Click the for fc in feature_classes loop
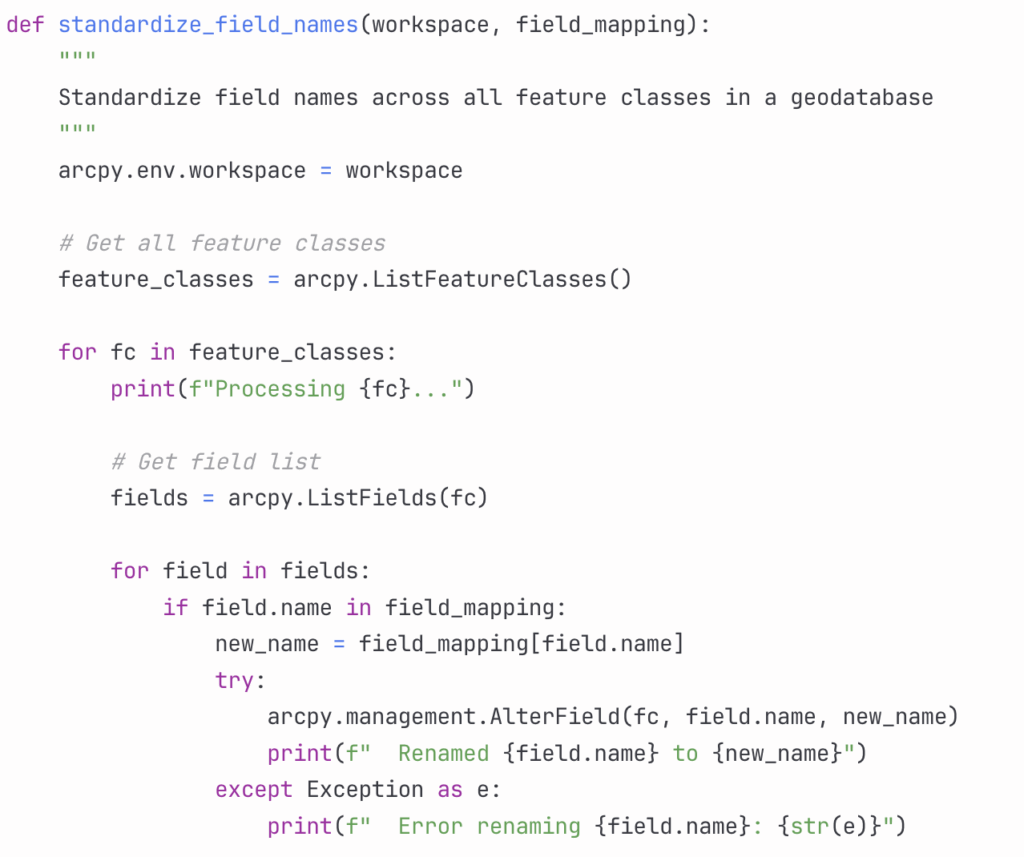The image size is (1024, 857). tap(227, 353)
